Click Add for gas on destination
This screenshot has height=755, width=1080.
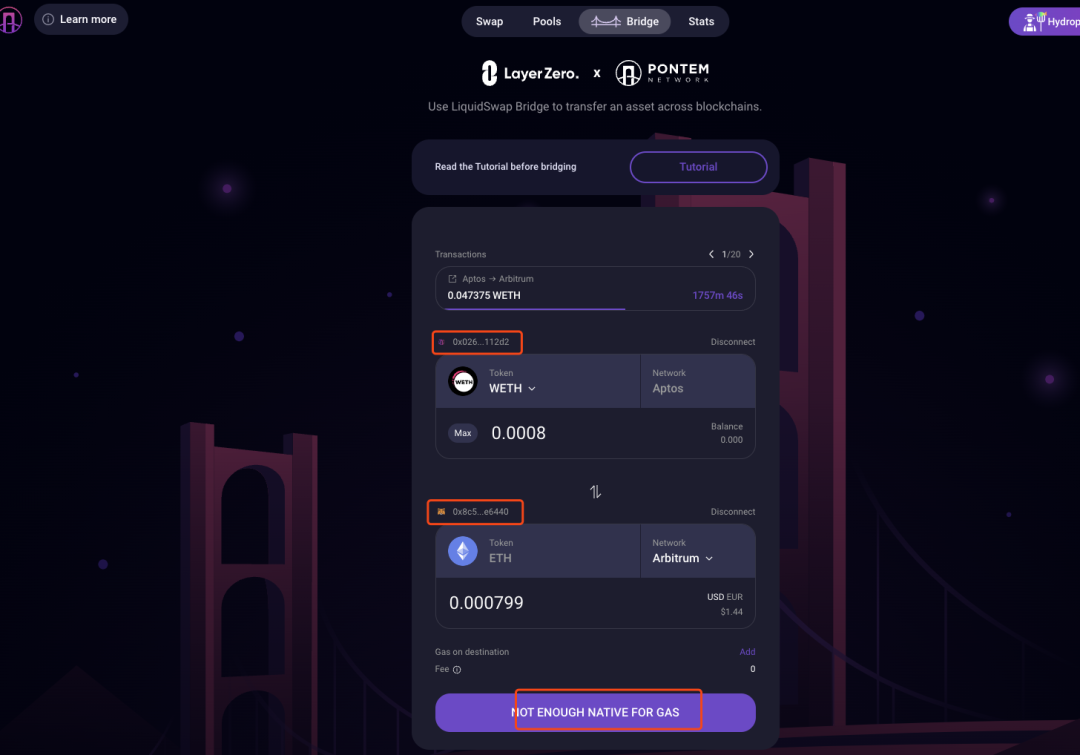coord(747,652)
